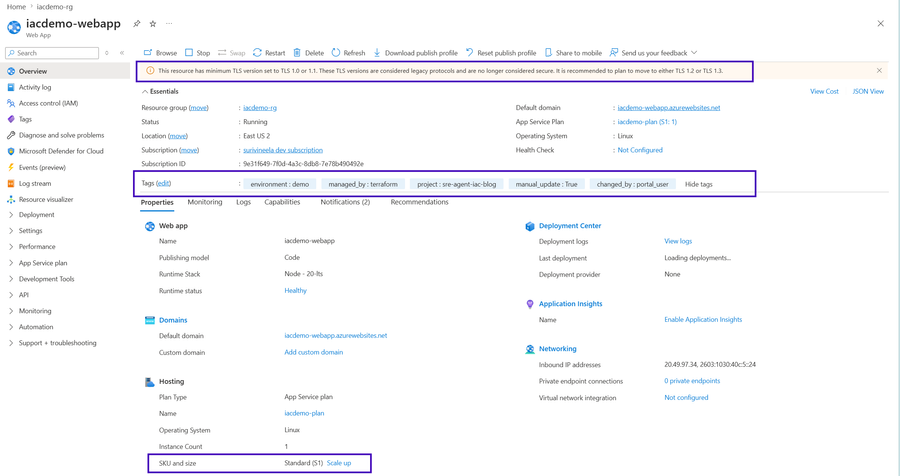The height and width of the screenshot is (476, 900).
Task: Open iacdemo-rg resource group link
Action: click(260, 108)
